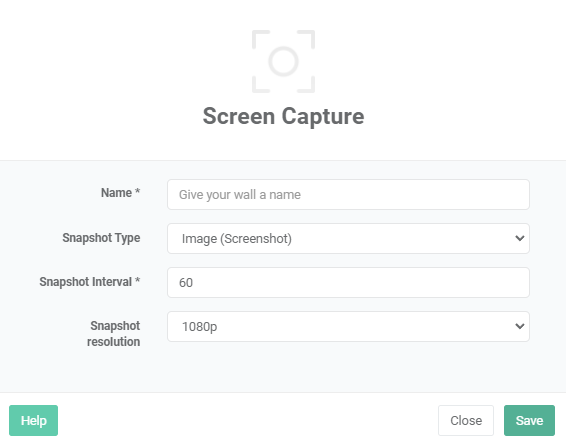566x444 pixels.
Task: Select the 1080p resolution value
Action: pyautogui.click(x=199, y=327)
